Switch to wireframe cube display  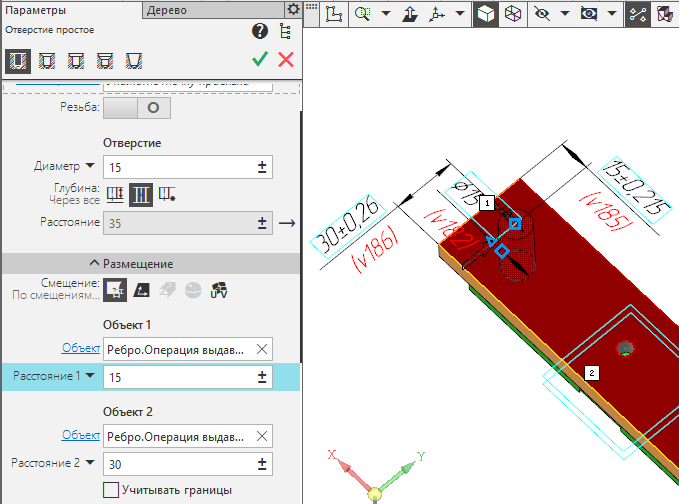[513, 14]
